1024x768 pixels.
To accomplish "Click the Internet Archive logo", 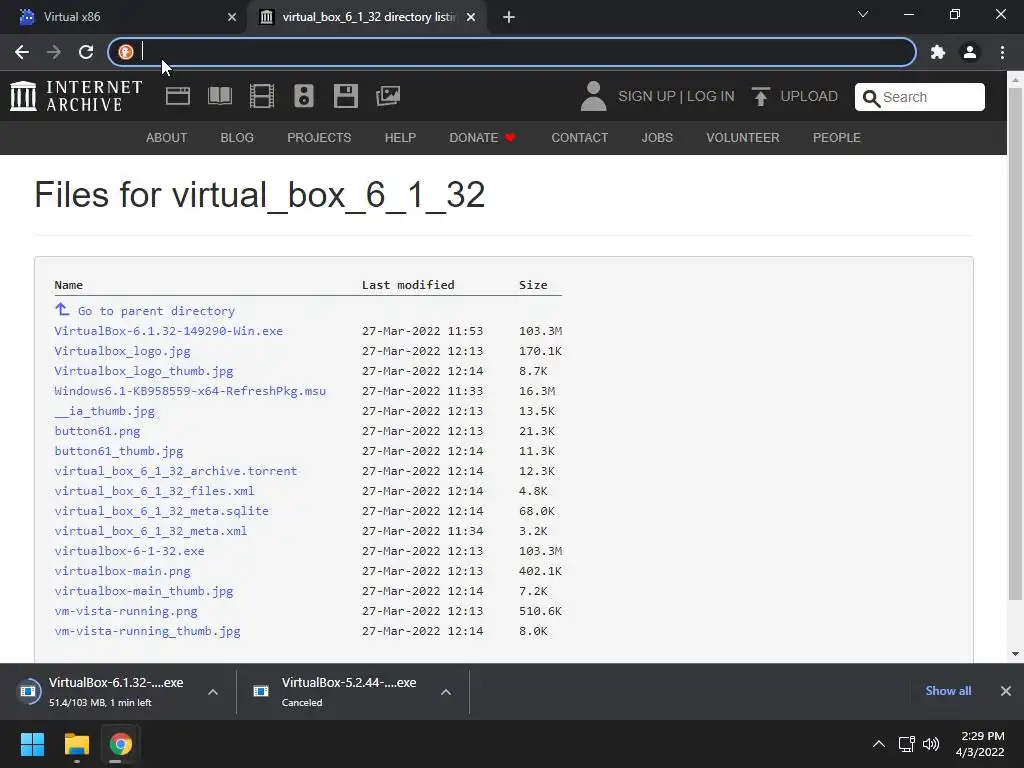I will [76, 96].
